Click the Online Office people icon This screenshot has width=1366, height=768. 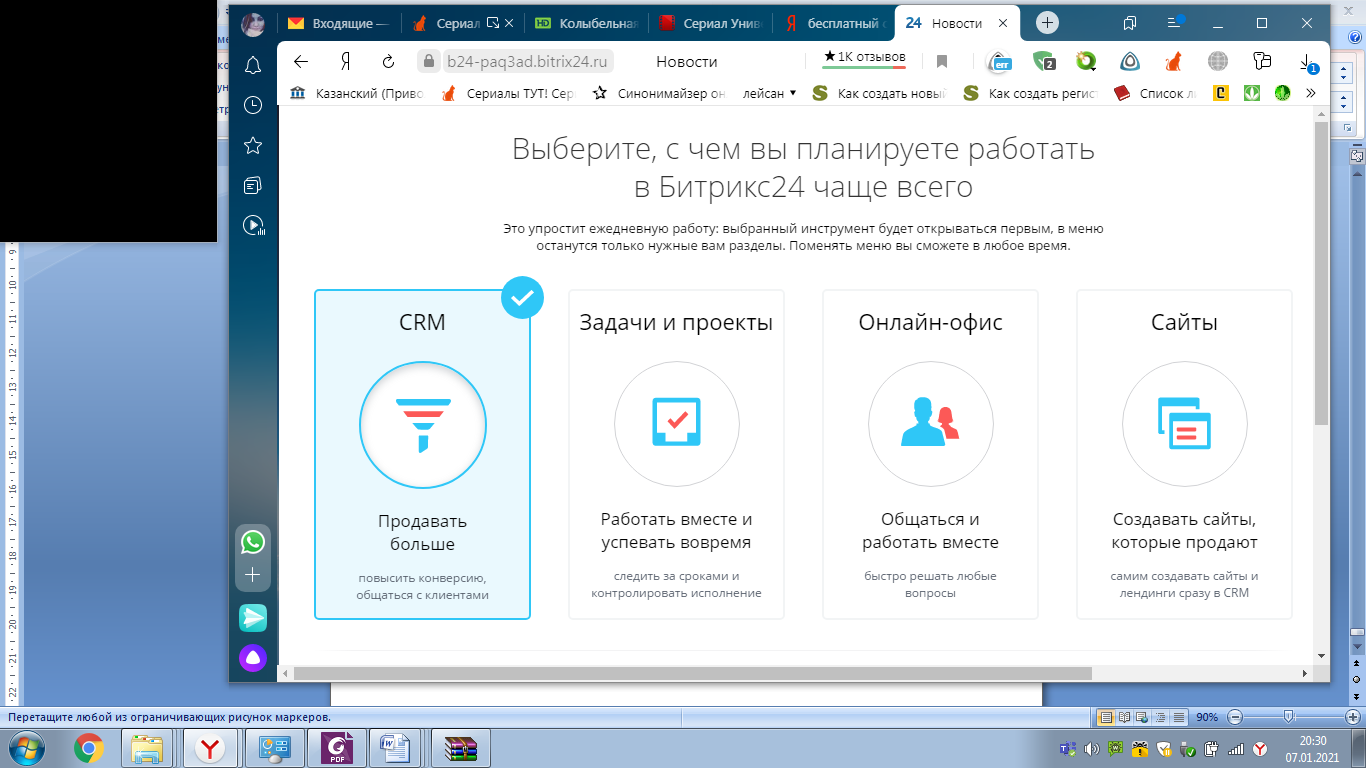931,424
